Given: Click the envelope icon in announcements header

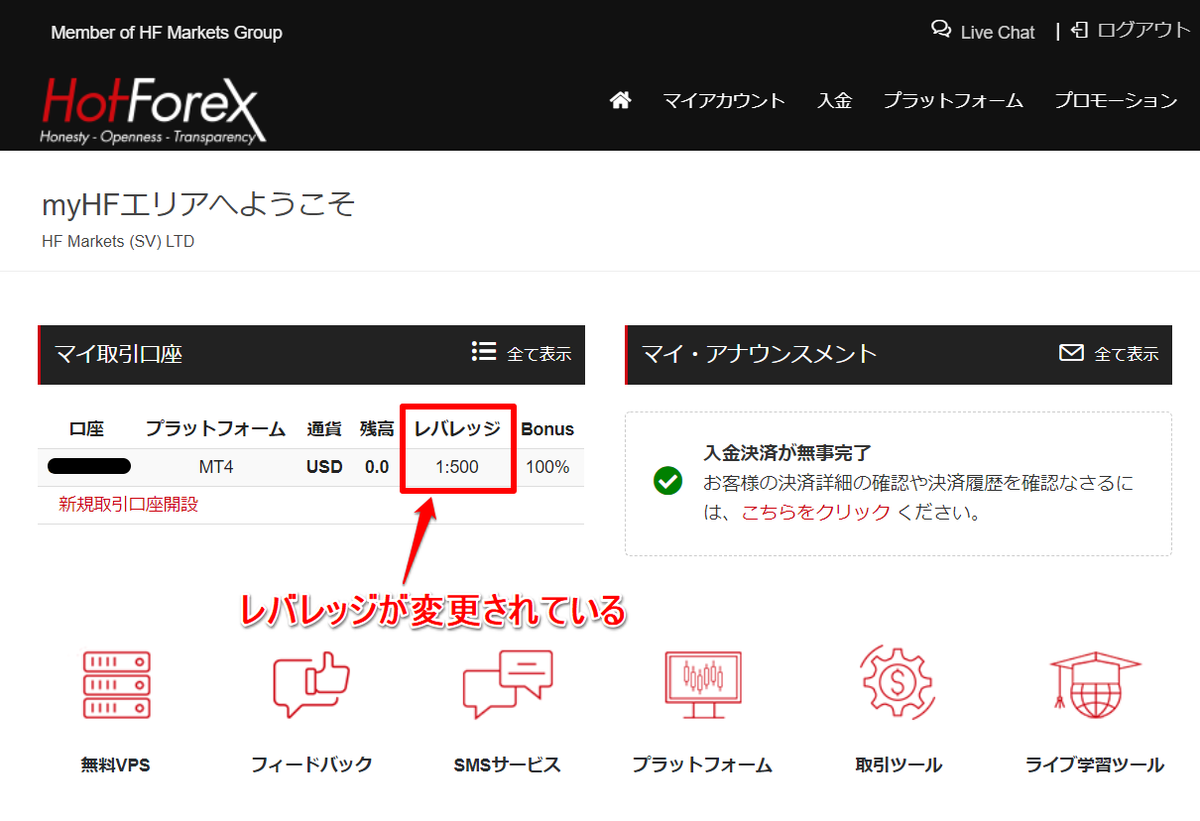Looking at the screenshot, I should pyautogui.click(x=1071, y=353).
